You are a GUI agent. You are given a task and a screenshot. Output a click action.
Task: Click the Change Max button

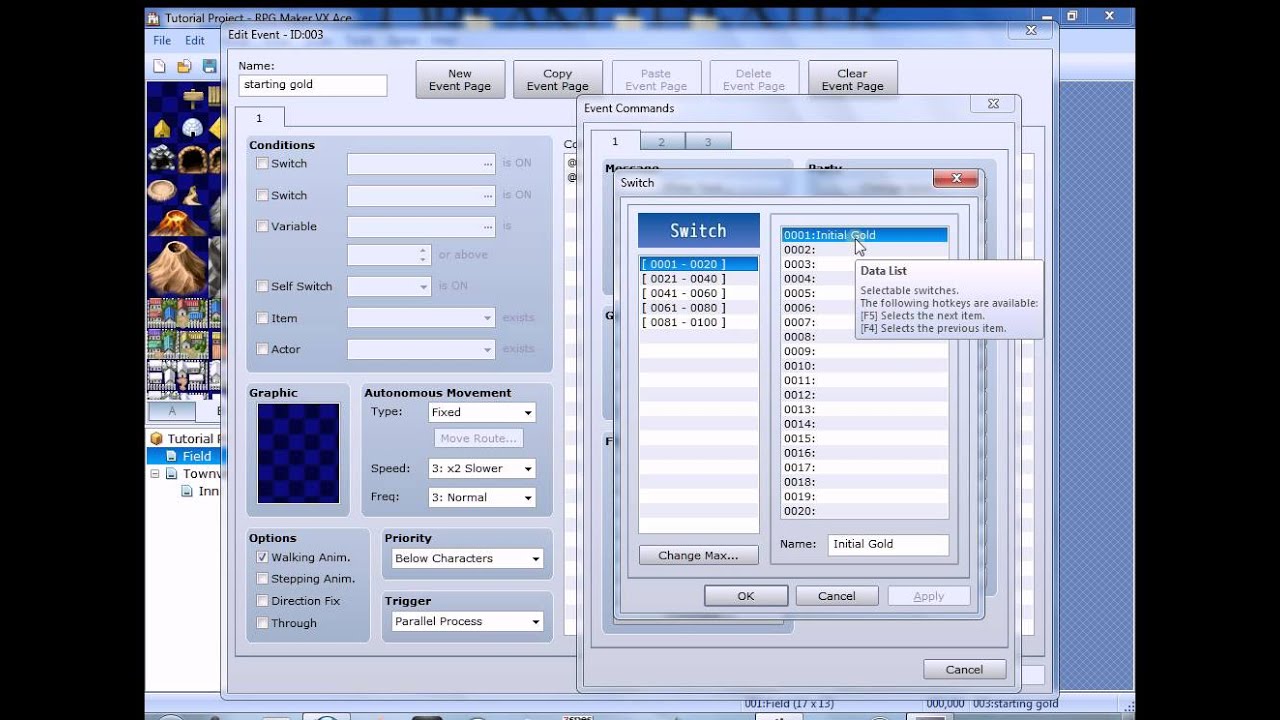(698, 556)
